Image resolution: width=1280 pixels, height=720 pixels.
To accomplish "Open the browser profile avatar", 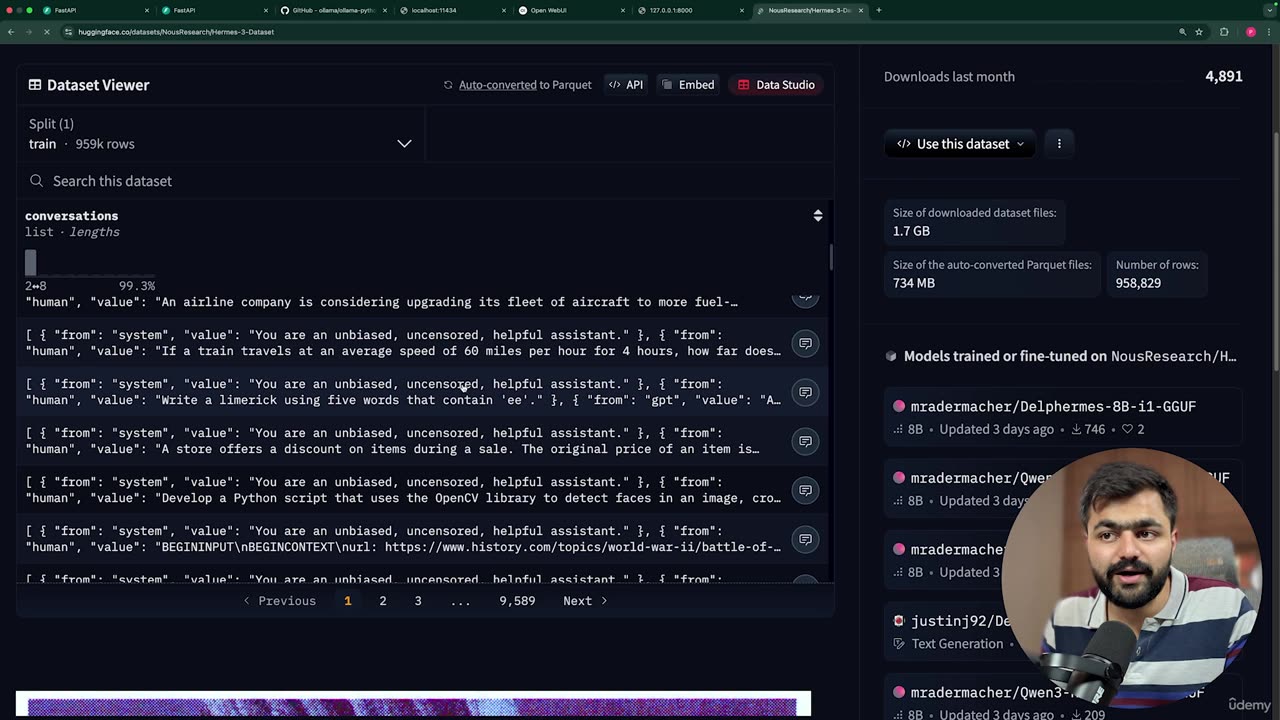I will (1250, 32).
